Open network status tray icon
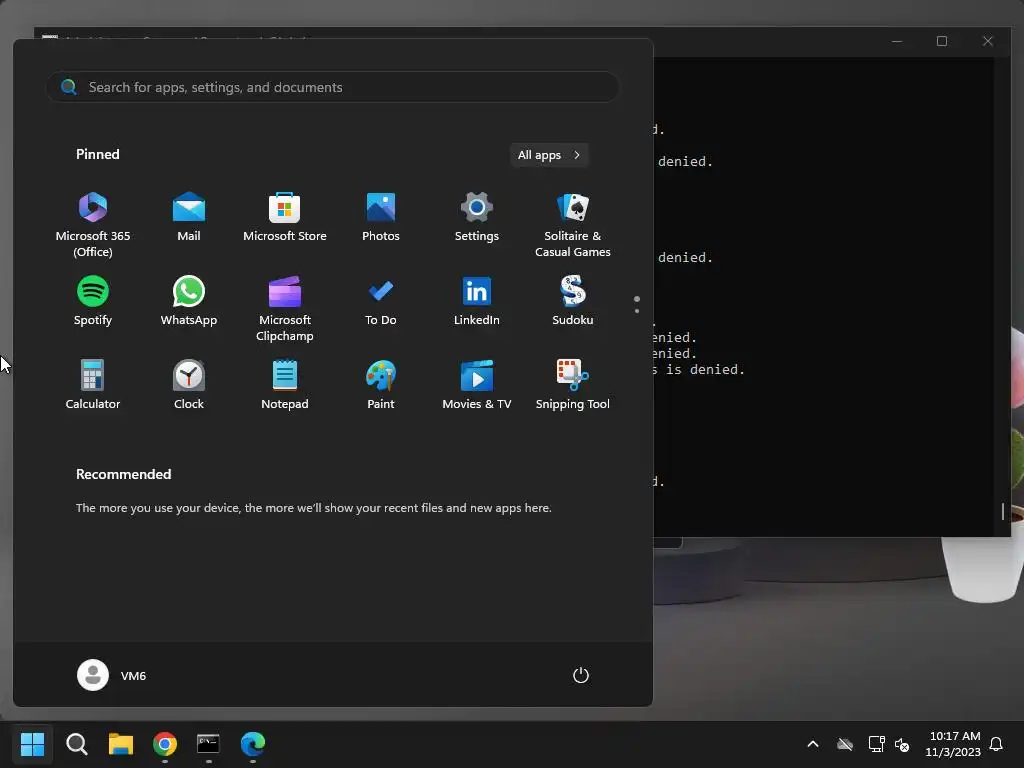1024x768 pixels. [876, 744]
